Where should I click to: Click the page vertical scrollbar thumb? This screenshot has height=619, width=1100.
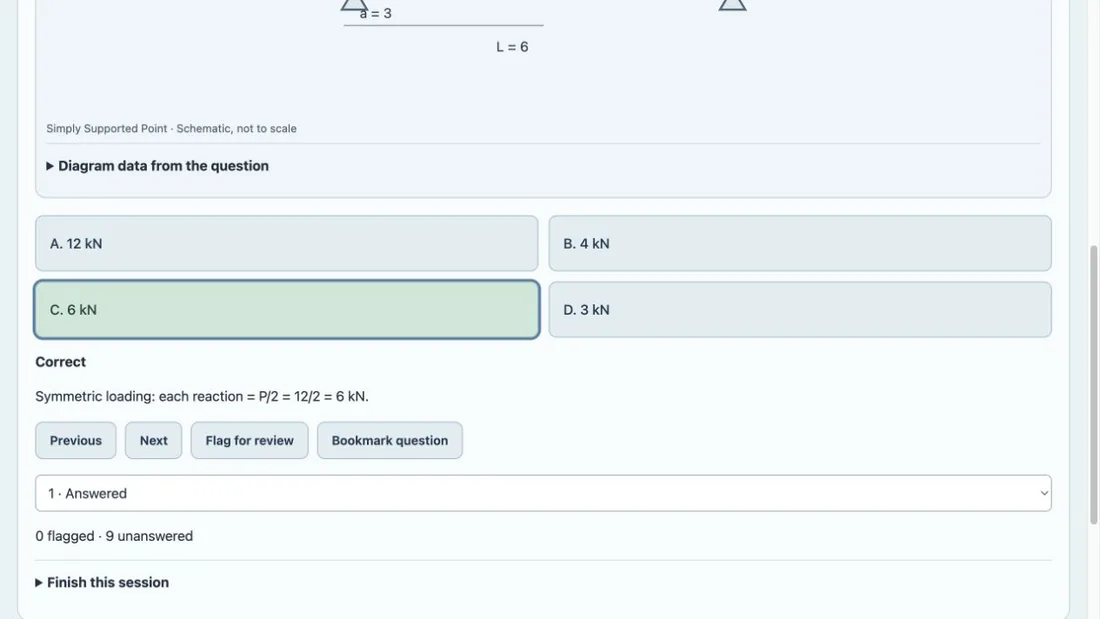point(1093,385)
